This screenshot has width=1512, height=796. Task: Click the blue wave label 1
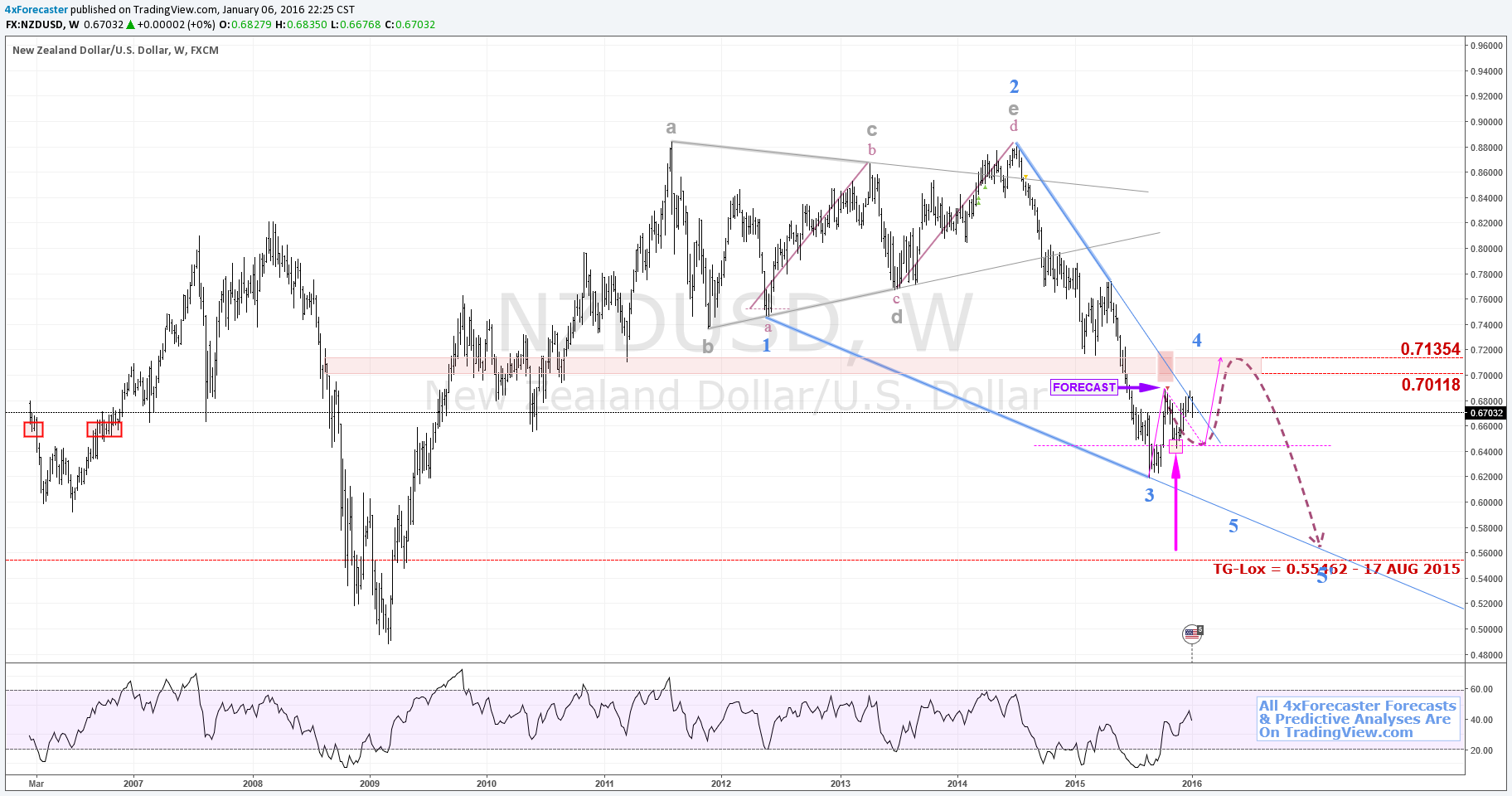[767, 345]
